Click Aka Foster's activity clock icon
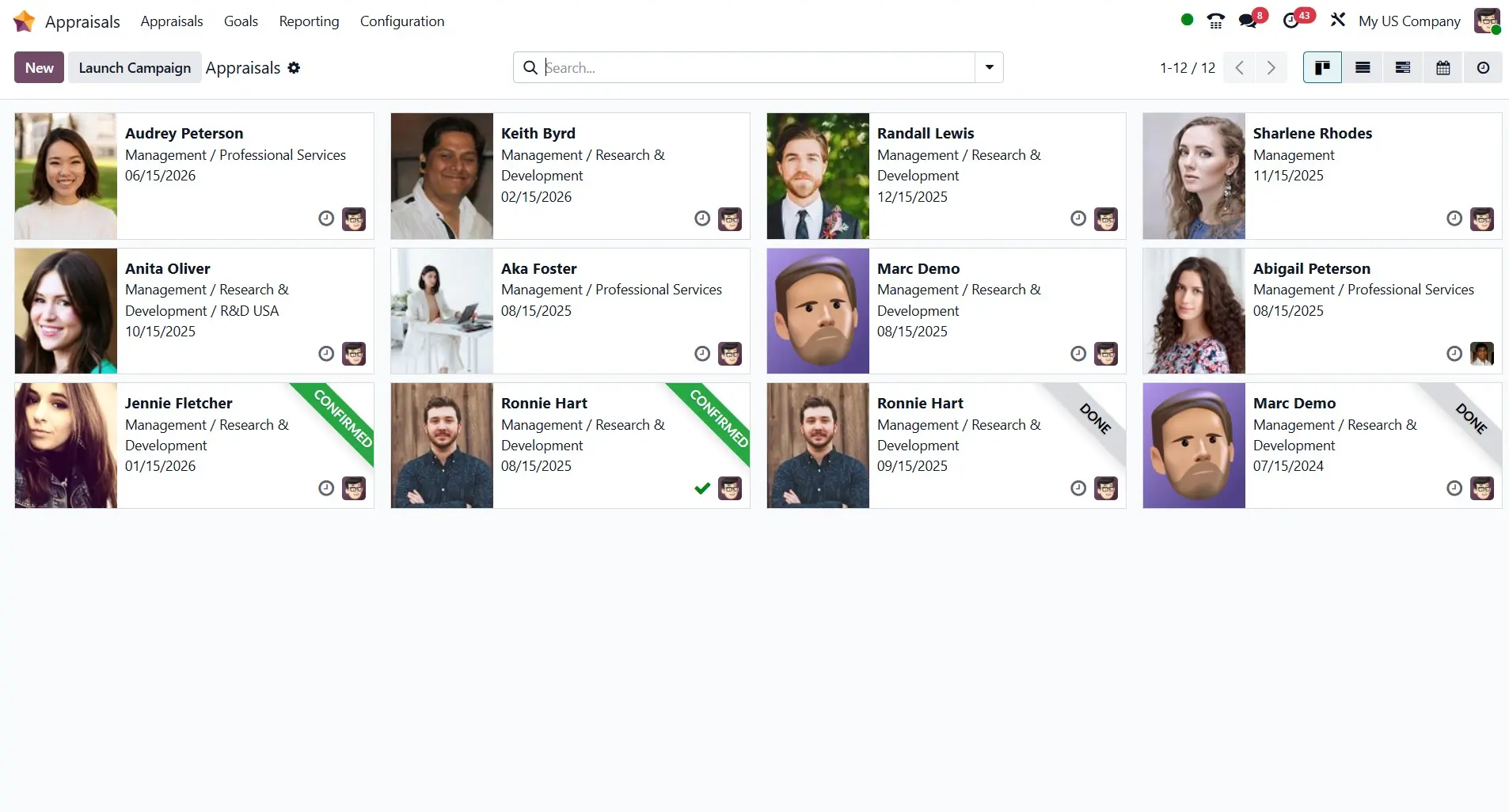Image resolution: width=1509 pixels, height=812 pixels. click(x=702, y=354)
